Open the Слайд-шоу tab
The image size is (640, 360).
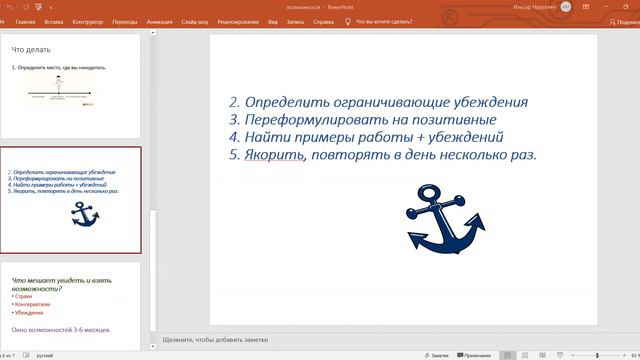[195, 22]
